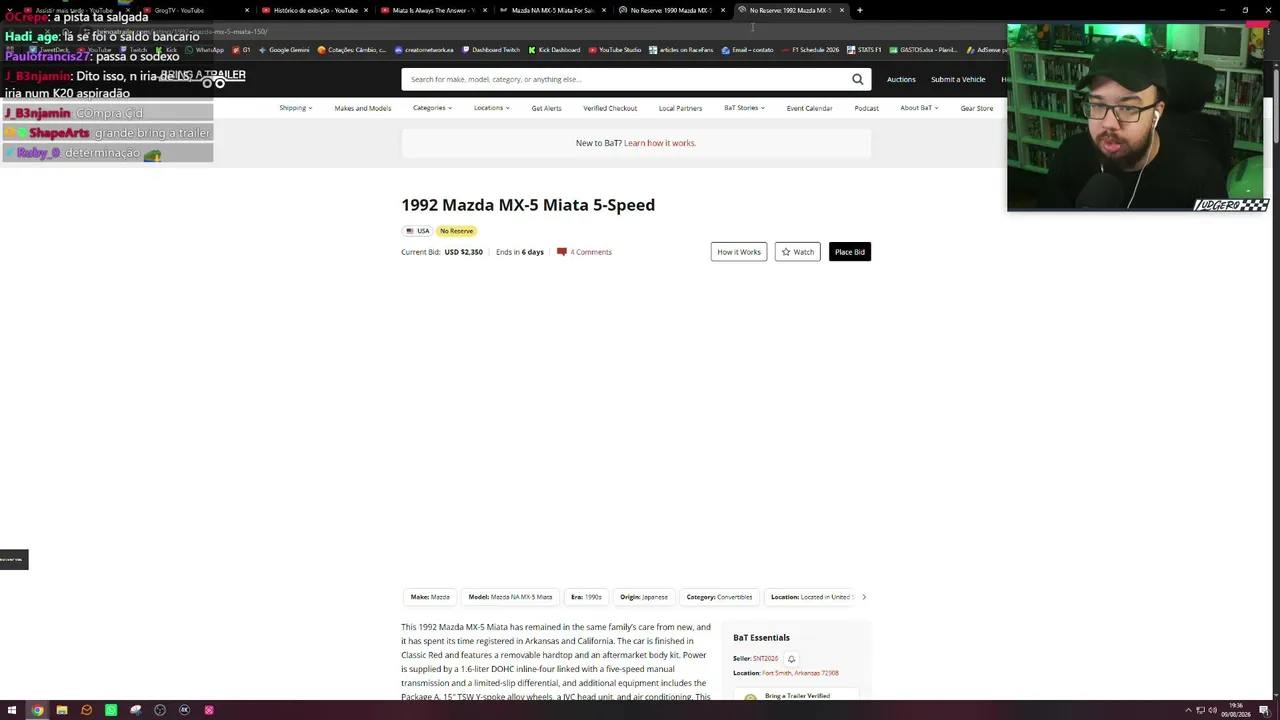Show hidden system tray icons

click(x=1188, y=710)
